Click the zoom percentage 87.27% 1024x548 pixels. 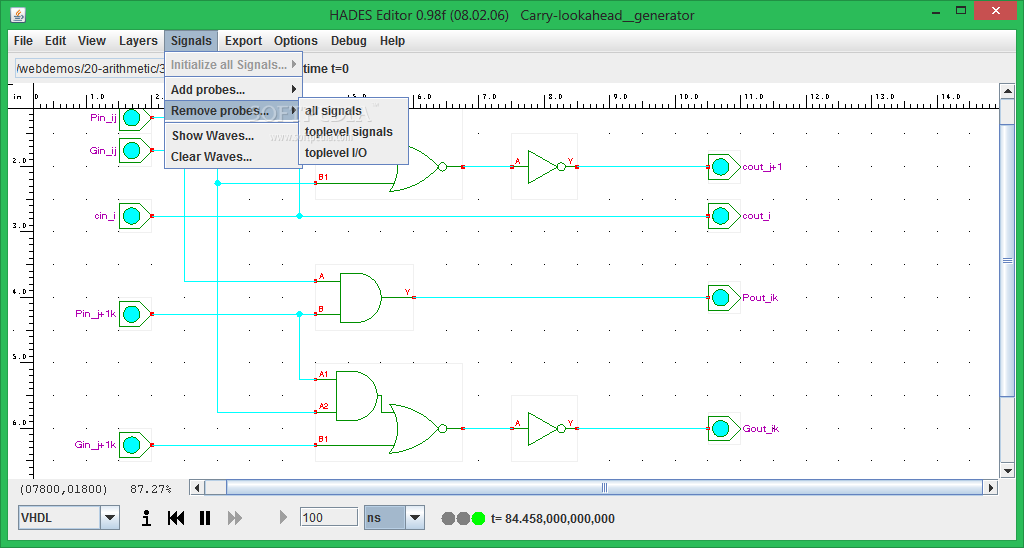[x=151, y=489]
